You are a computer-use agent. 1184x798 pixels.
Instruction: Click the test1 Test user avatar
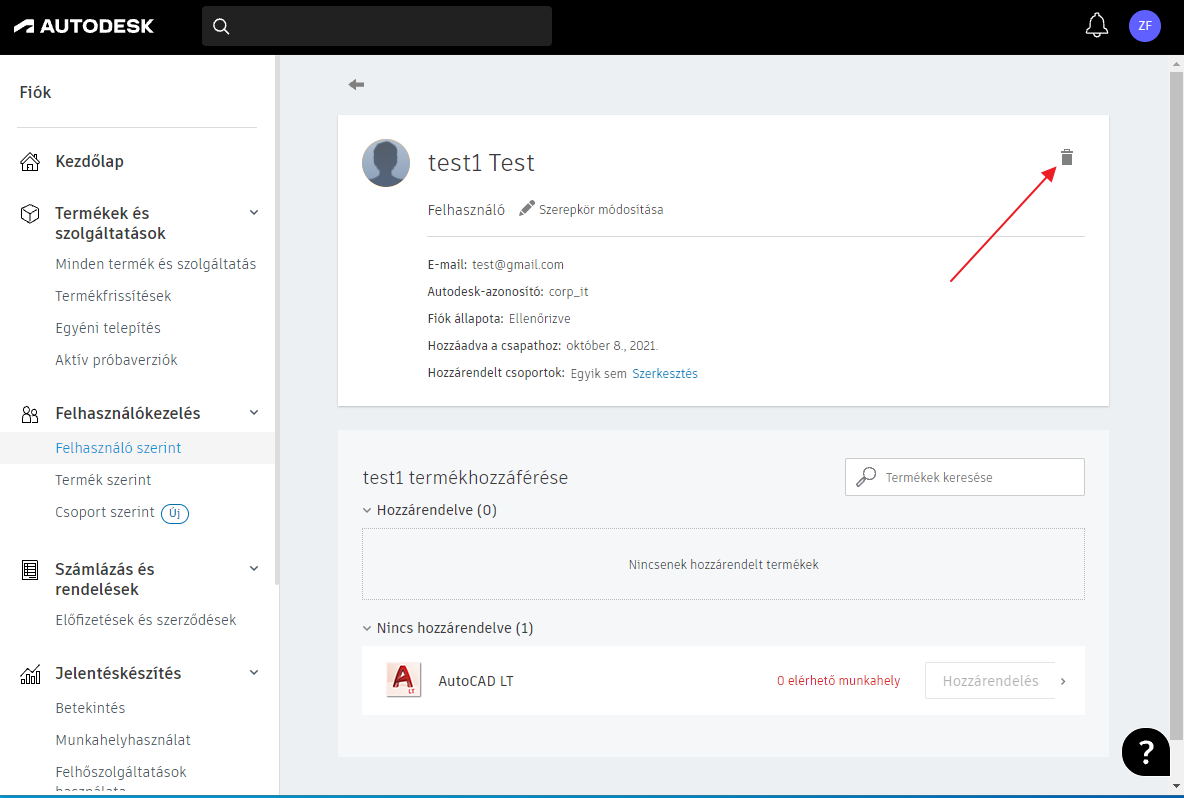386,163
